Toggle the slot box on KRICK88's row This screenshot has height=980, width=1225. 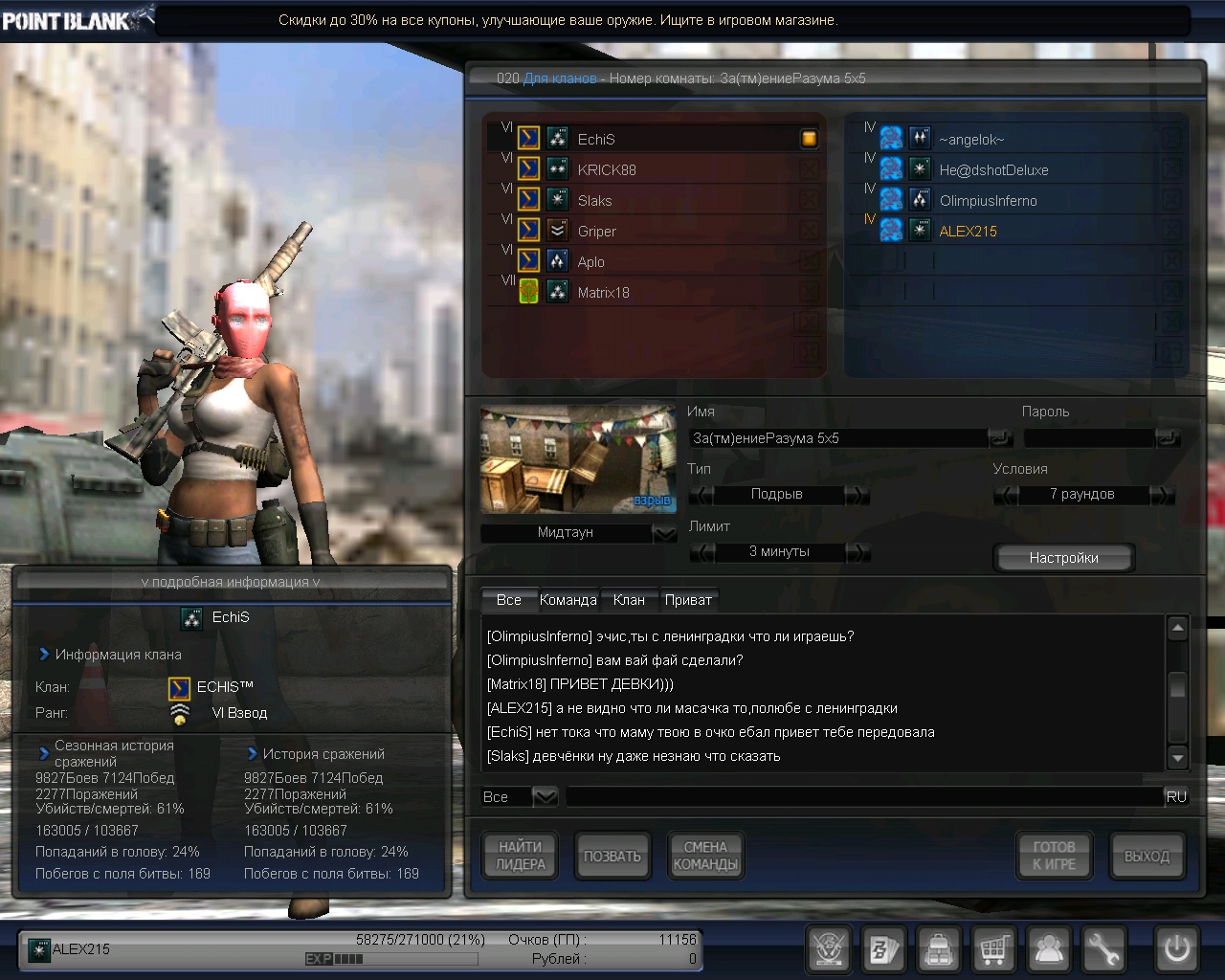click(809, 169)
